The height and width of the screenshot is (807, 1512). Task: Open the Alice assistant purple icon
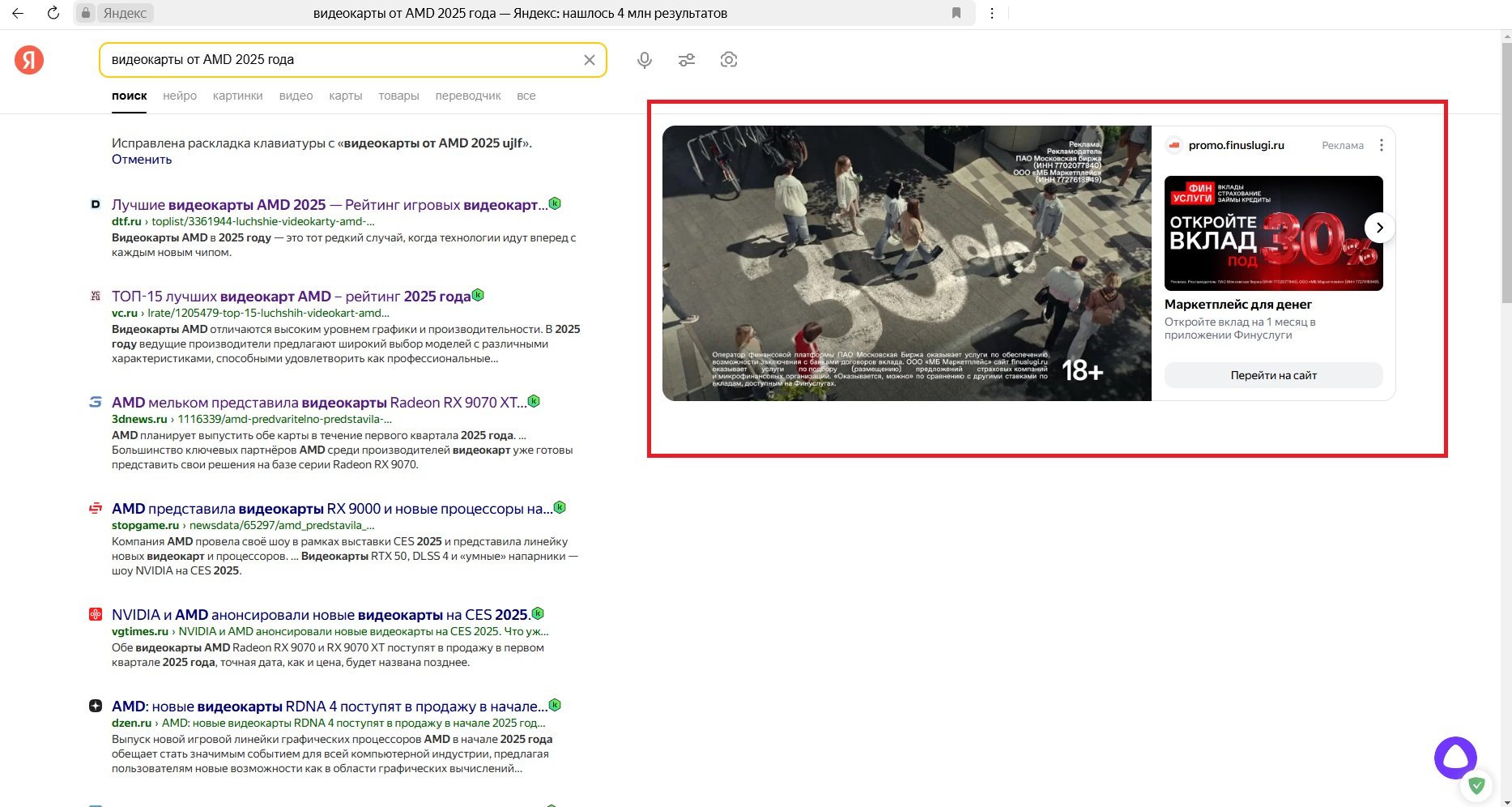coord(1455,758)
